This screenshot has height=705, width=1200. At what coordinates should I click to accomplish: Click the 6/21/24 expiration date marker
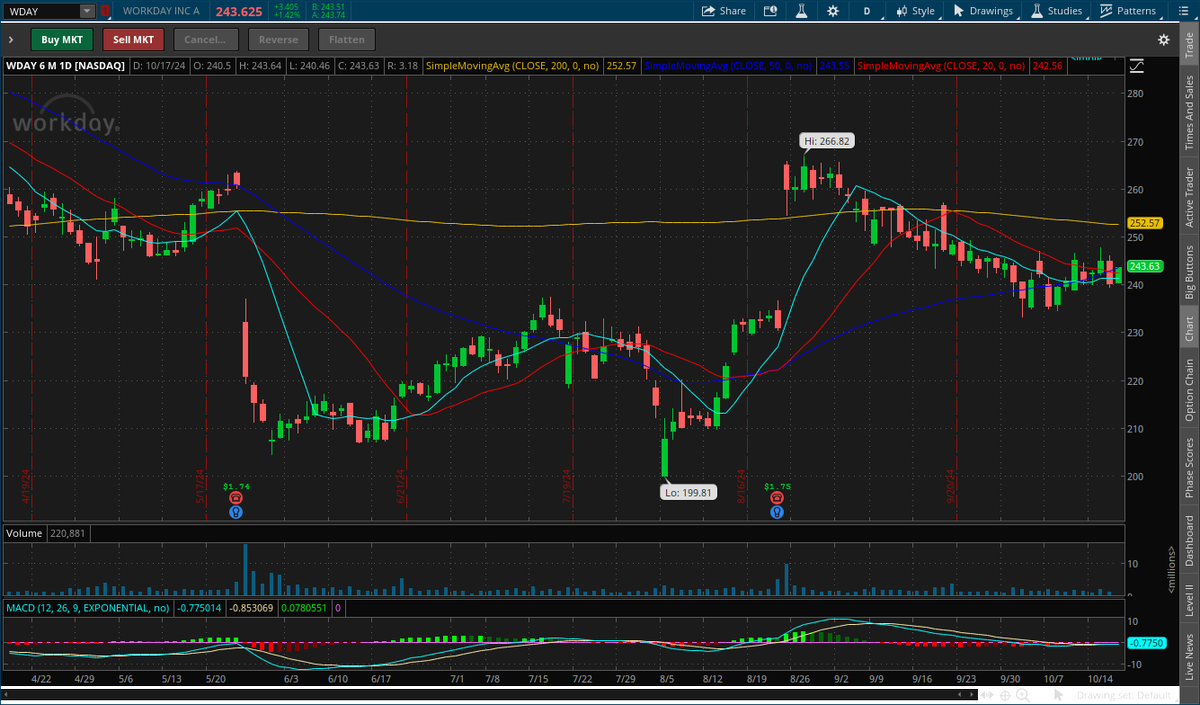(400, 487)
